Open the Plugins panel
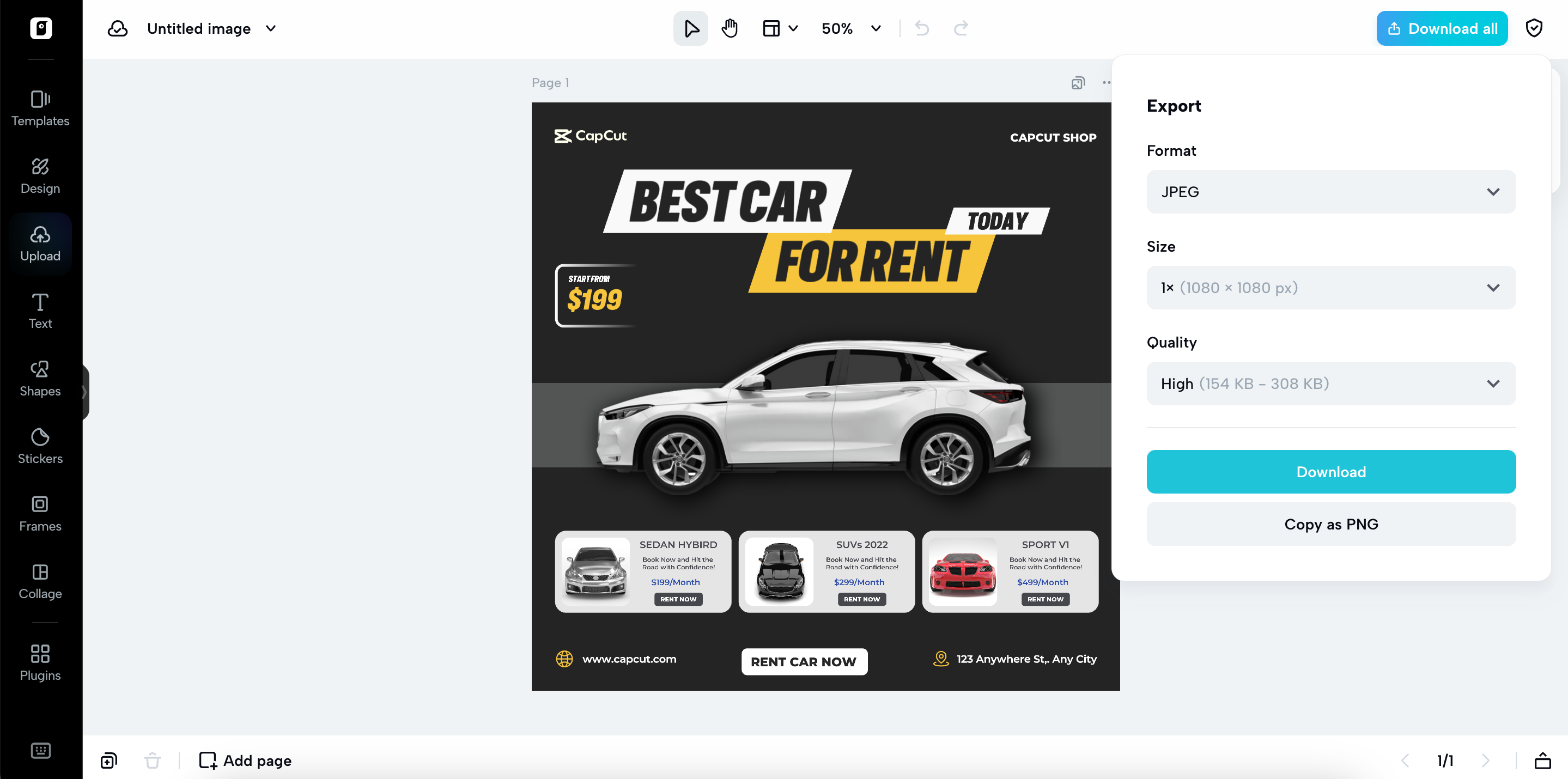The height and width of the screenshot is (779, 1568). (40, 662)
